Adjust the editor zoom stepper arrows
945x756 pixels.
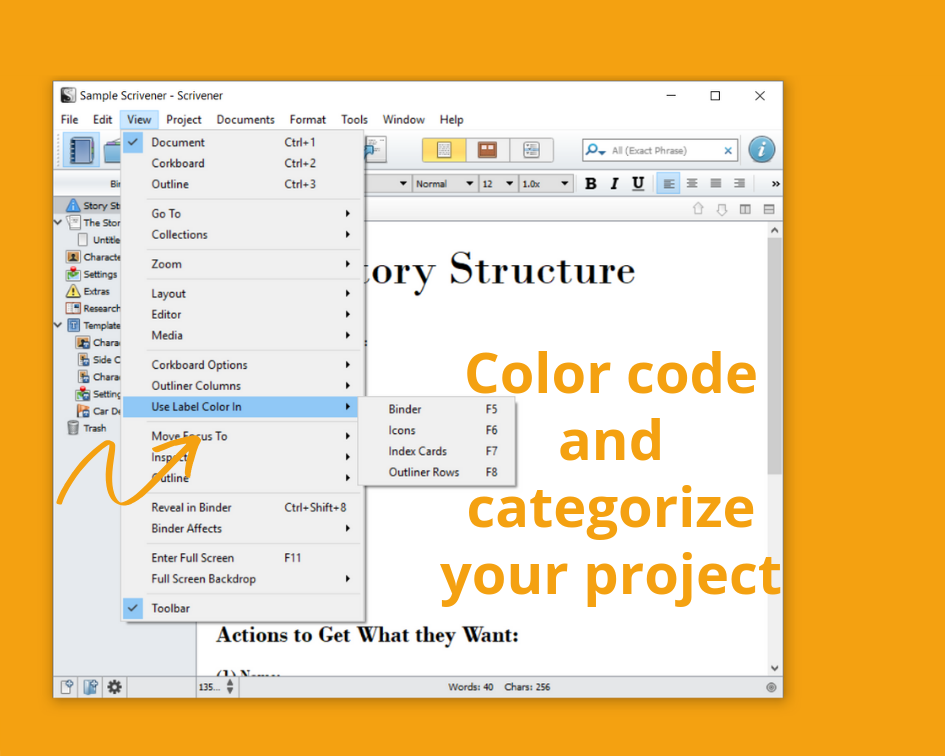(x=230, y=687)
